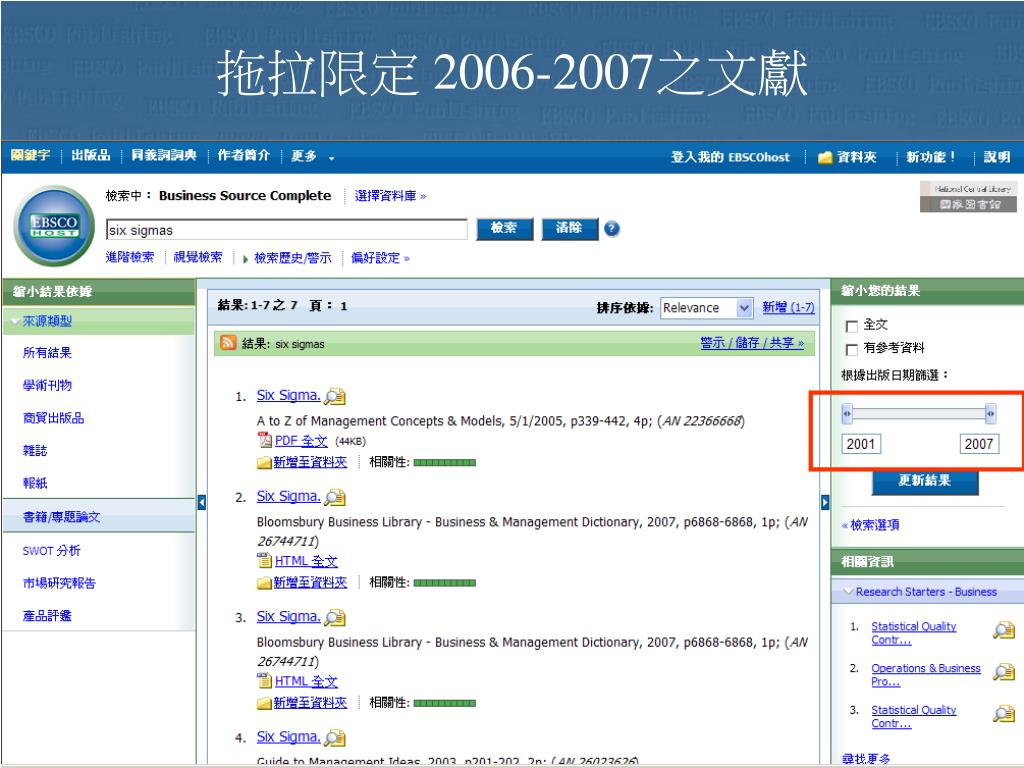Click 登入我的 EBSCOhost link
Viewport: 1024px width, 768px height.
(x=730, y=157)
